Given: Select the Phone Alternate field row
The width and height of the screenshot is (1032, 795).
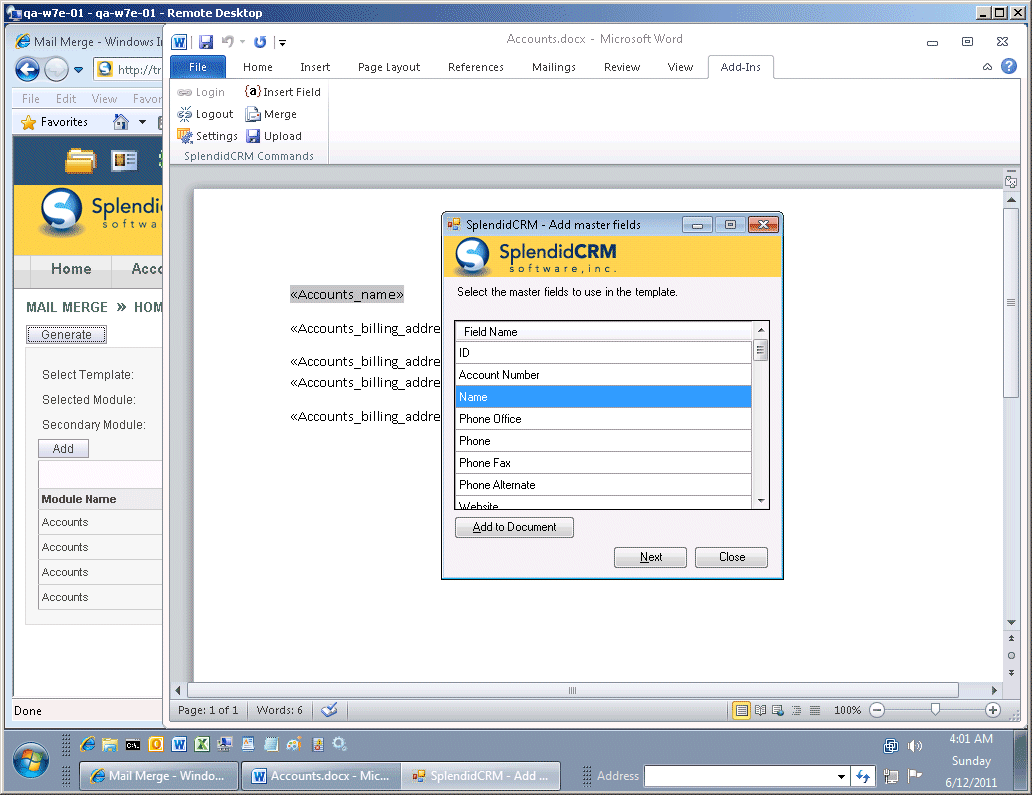Looking at the screenshot, I should coord(603,485).
